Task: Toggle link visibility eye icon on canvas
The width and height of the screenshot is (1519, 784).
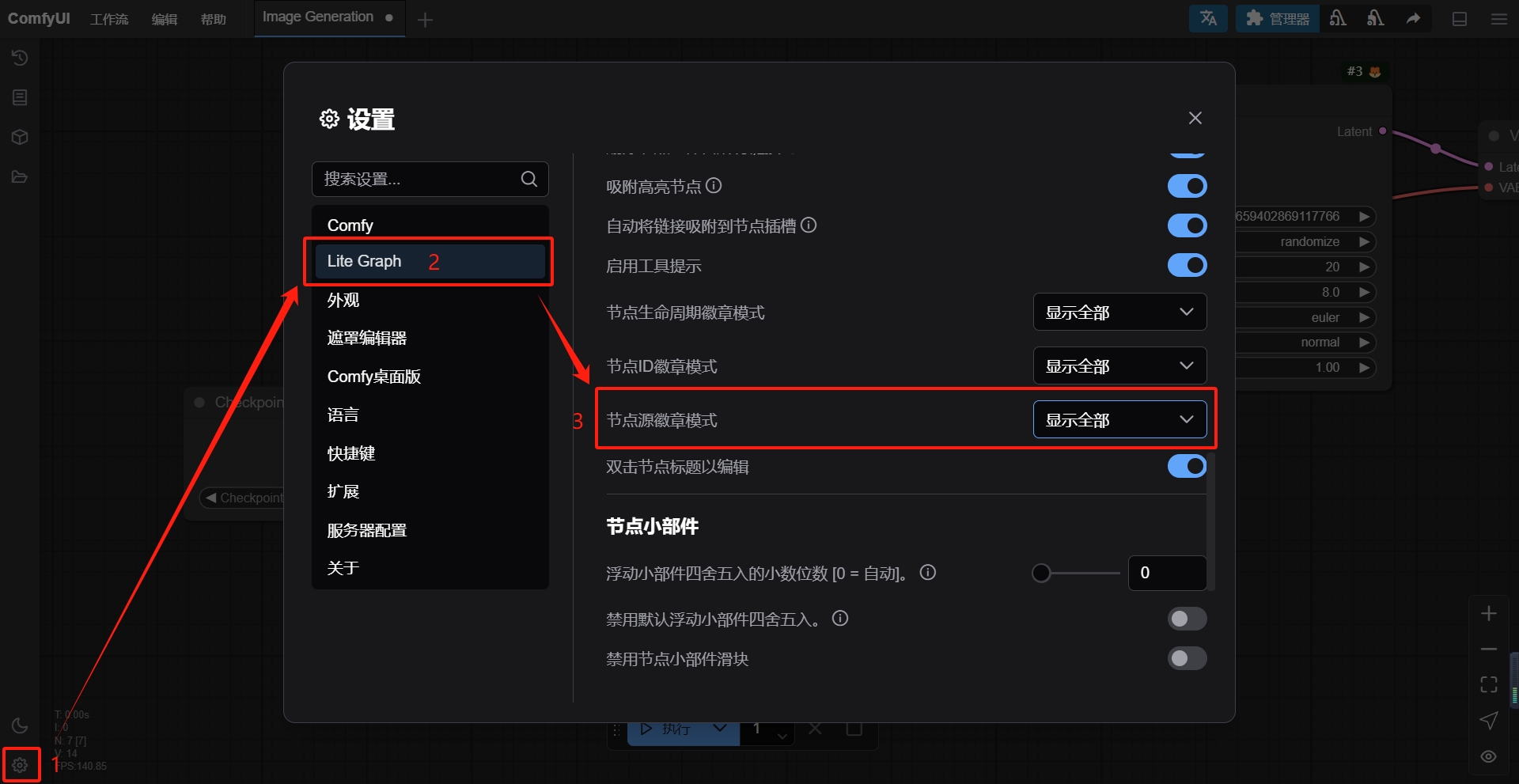Action: coord(1489,756)
